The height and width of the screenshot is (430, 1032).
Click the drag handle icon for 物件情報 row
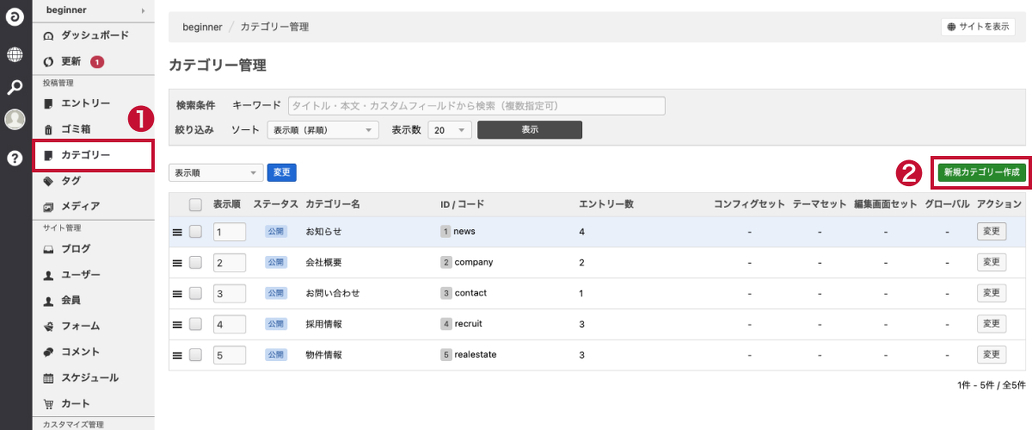click(177, 355)
